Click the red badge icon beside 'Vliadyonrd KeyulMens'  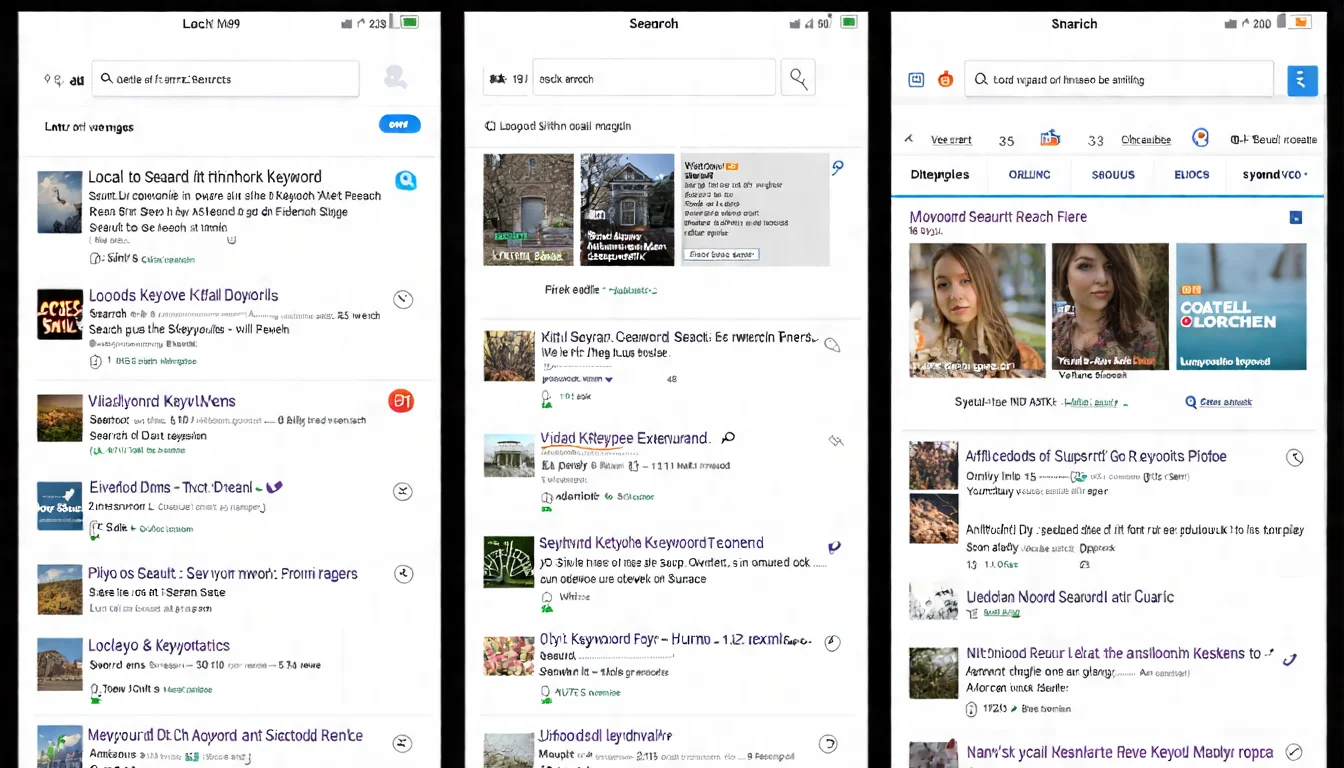point(401,401)
